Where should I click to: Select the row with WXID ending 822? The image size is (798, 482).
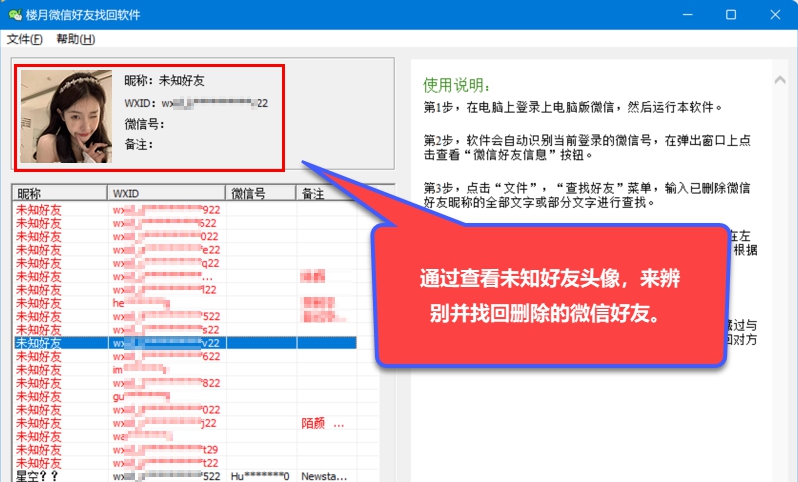coord(185,383)
